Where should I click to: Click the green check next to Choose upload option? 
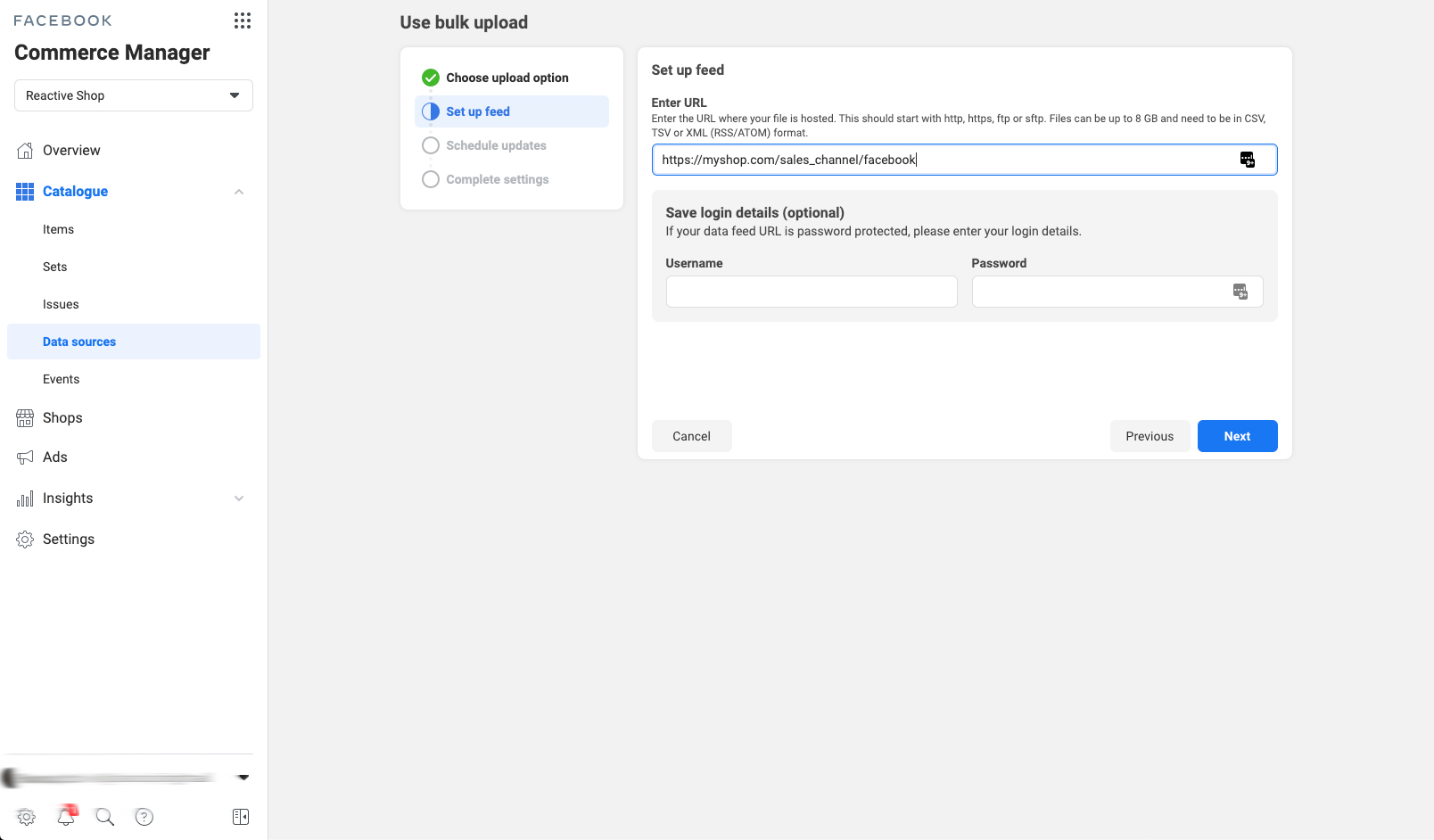(431, 78)
